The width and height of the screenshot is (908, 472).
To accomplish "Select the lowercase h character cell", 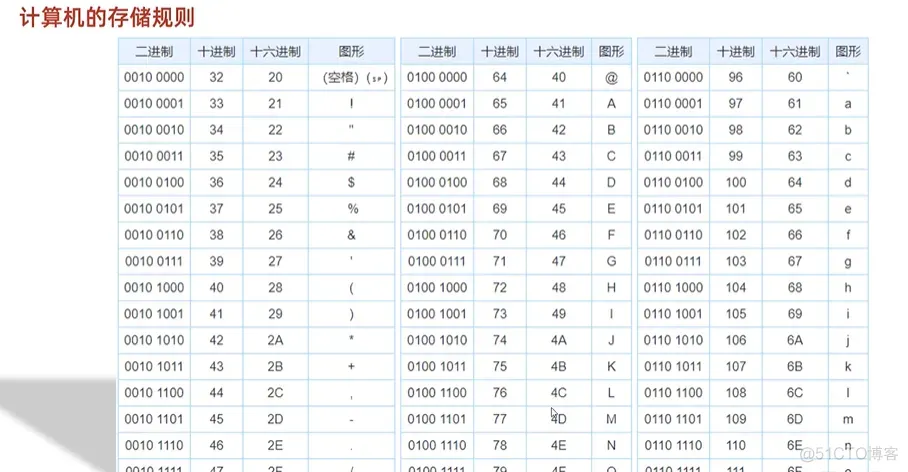I will (848, 288).
